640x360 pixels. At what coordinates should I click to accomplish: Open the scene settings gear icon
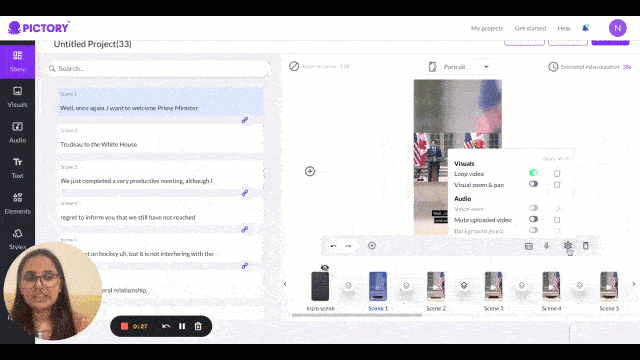(568, 245)
